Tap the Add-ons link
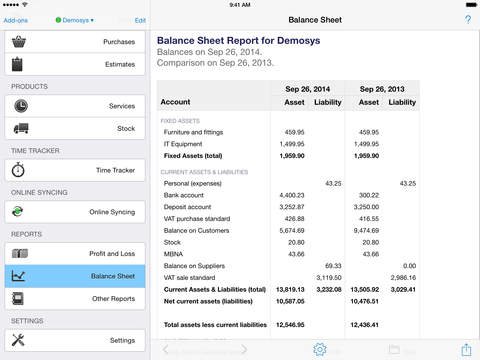The width and height of the screenshot is (480, 360). (x=15, y=20)
